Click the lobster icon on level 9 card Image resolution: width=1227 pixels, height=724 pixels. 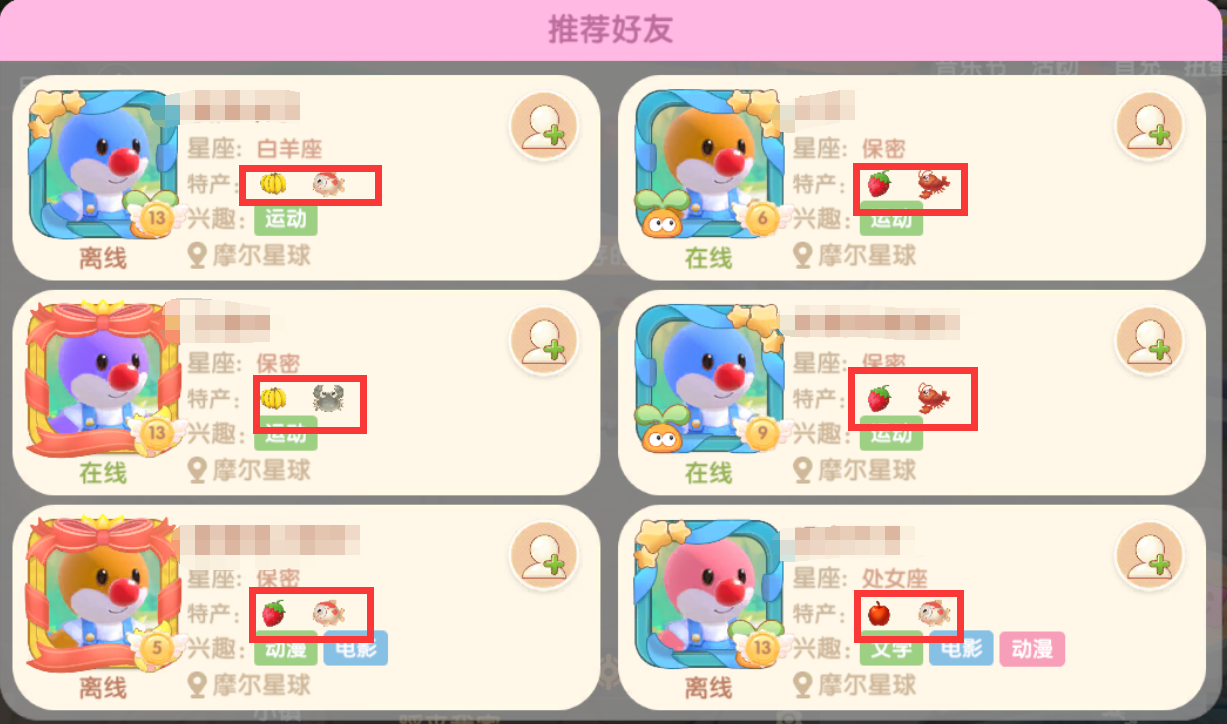click(933, 399)
